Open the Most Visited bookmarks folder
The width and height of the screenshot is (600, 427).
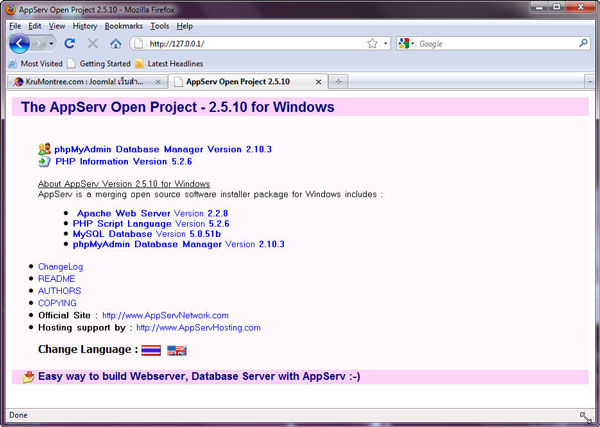36,64
